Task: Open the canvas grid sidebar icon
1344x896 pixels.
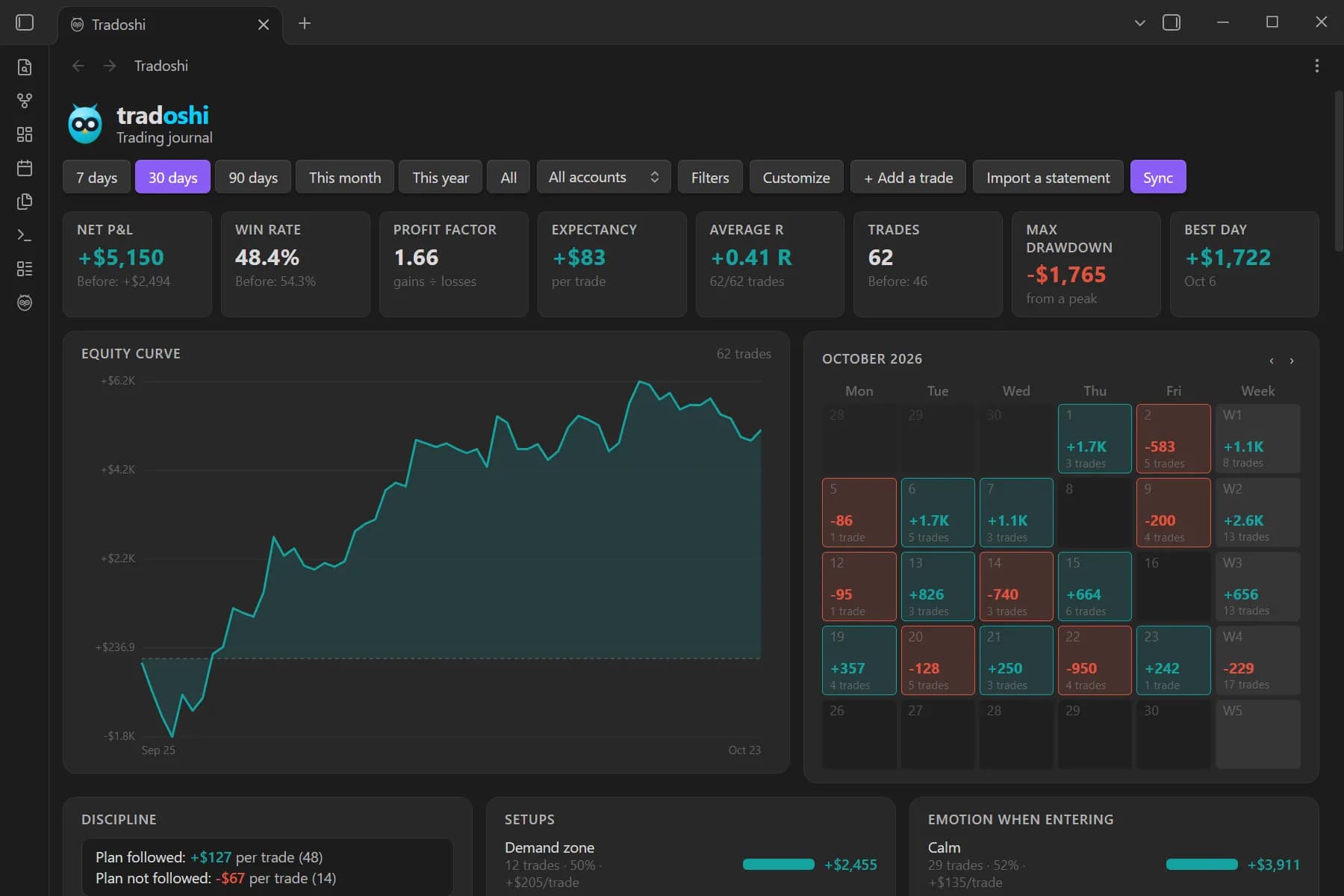Action: tap(25, 134)
